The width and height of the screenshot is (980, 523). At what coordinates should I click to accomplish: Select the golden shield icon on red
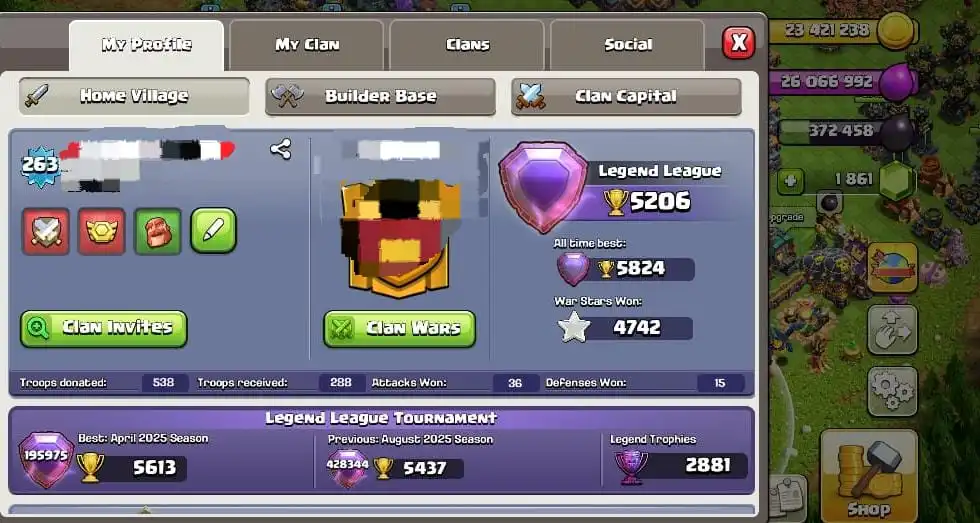102,231
